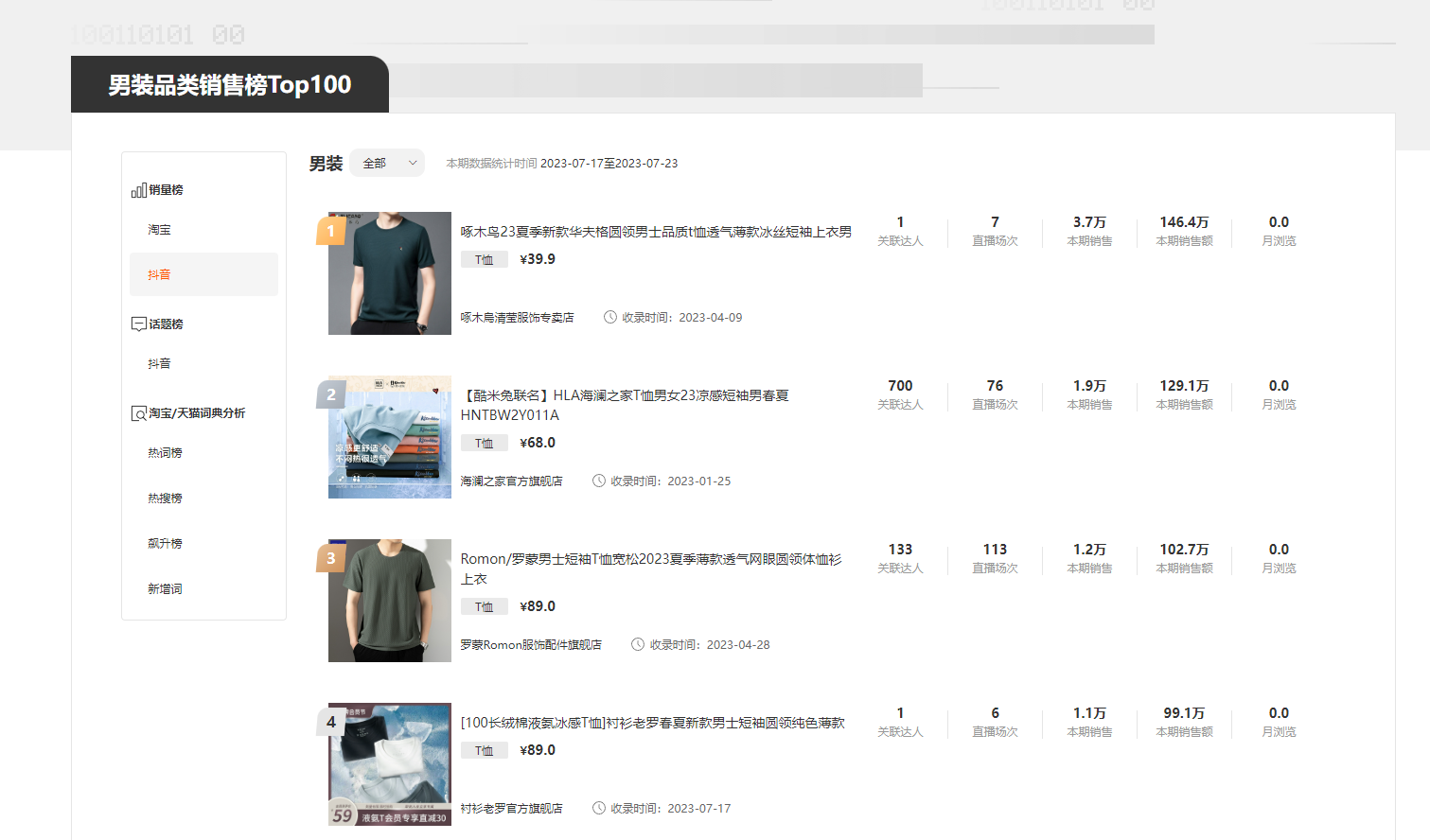Click T恤 tag on Romon product

tap(485, 606)
